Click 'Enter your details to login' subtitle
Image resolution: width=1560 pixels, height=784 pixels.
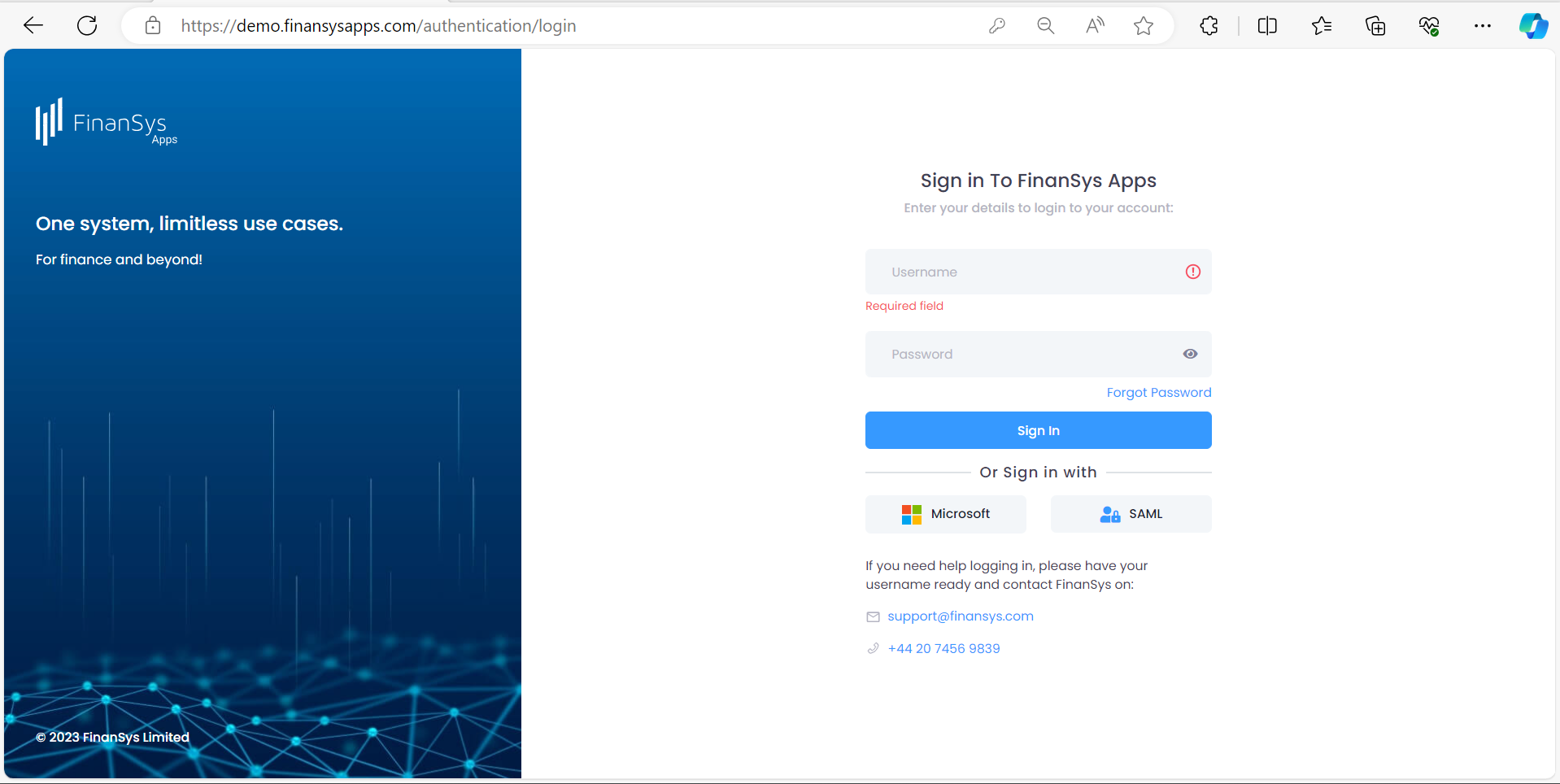(1039, 208)
